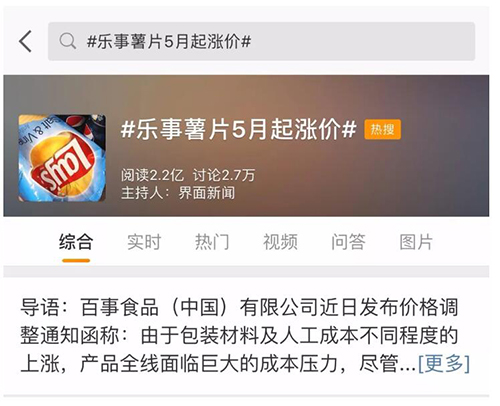500x406 pixels.
Task: Switch to the 实时 tab
Action: point(144,242)
